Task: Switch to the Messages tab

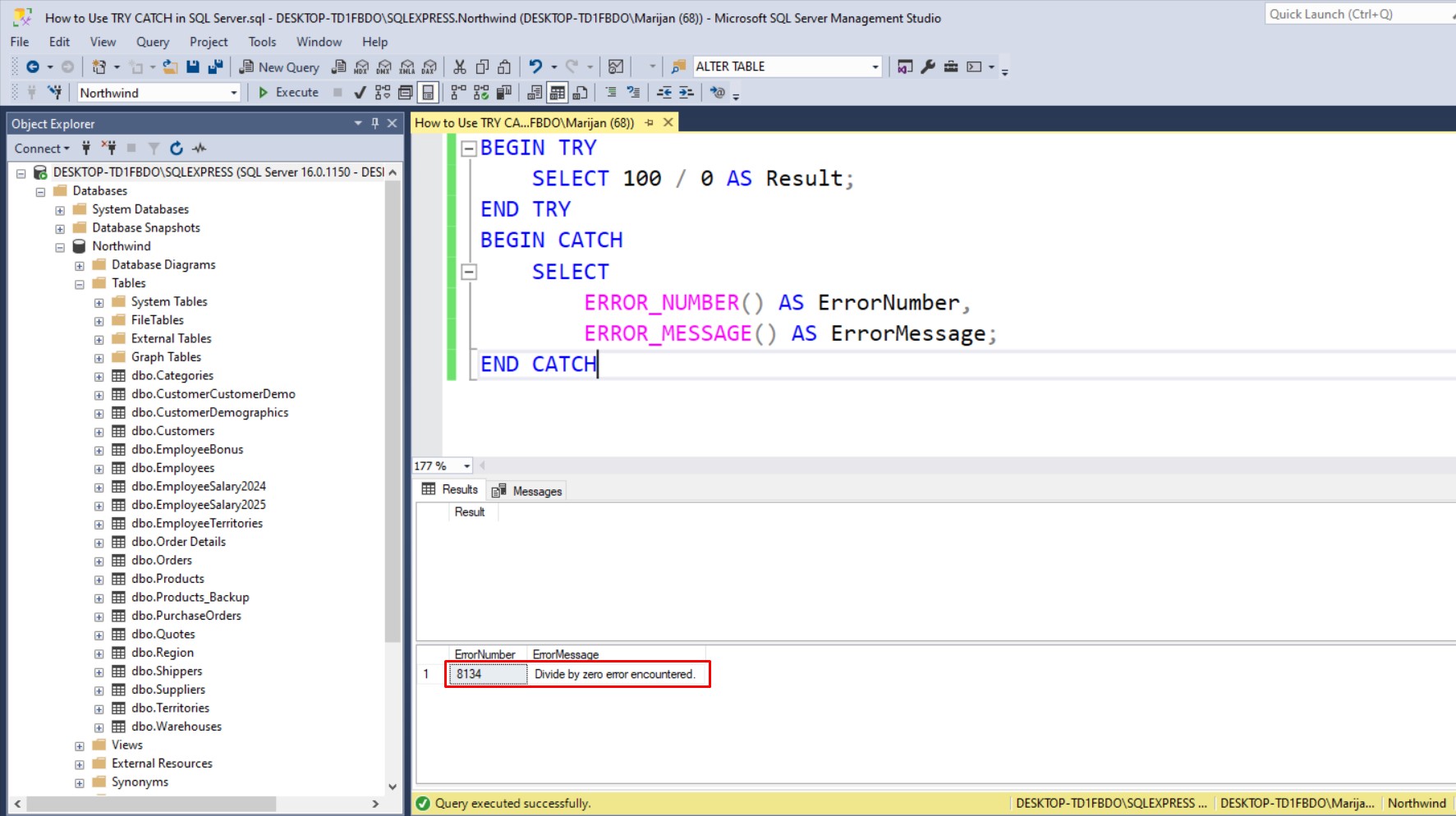Action: 528,491
